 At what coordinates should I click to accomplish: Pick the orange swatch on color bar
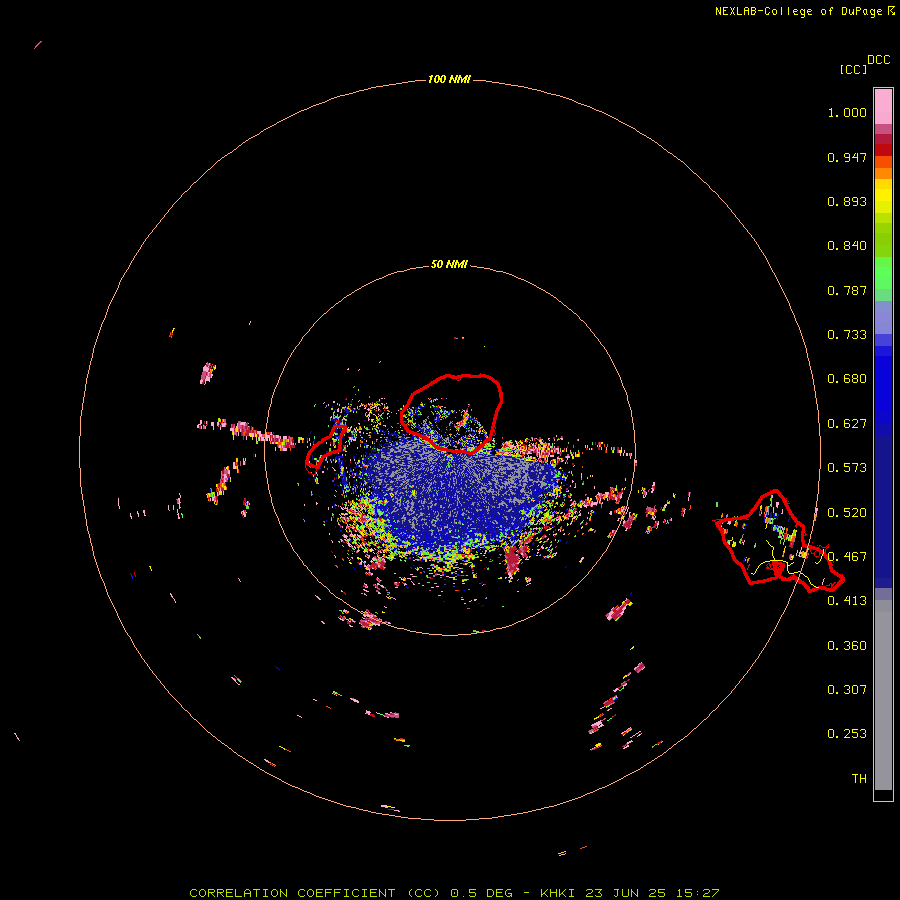[883, 173]
